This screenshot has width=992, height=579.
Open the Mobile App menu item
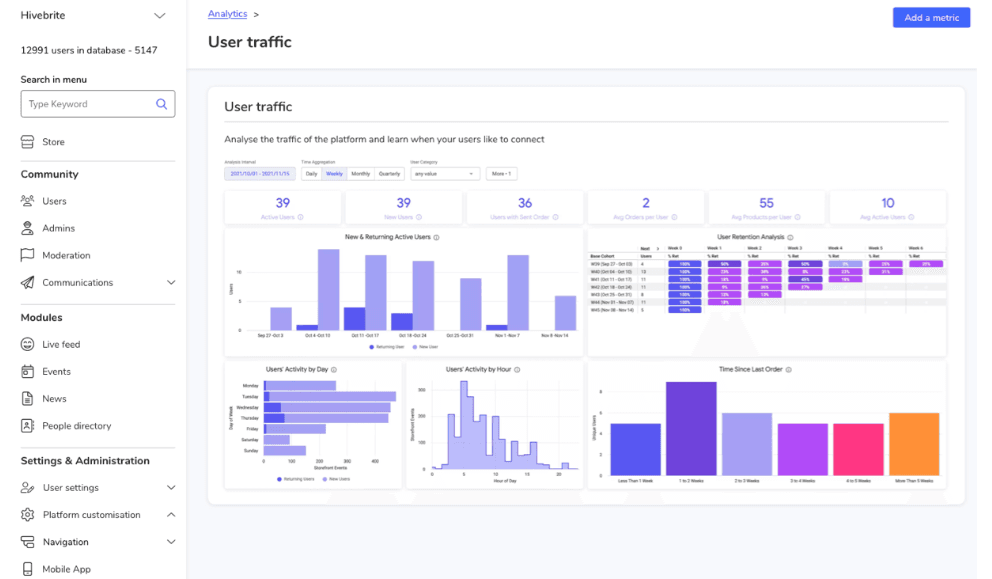point(66,570)
